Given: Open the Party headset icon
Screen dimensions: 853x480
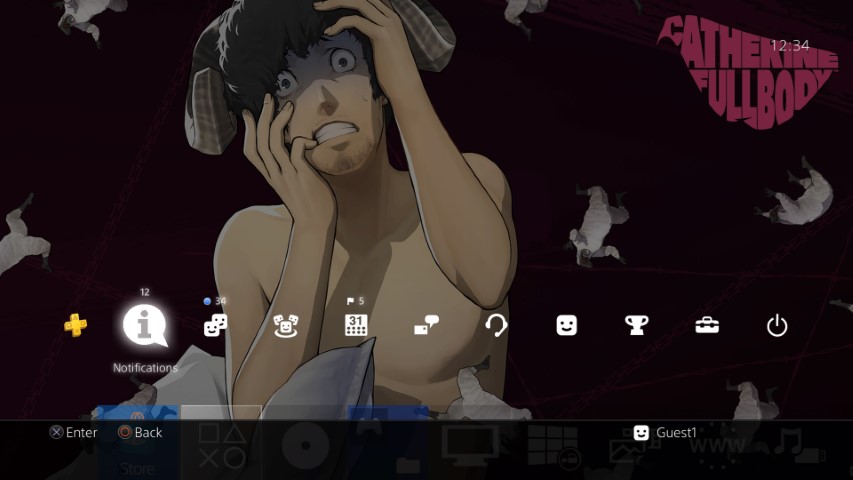Looking at the screenshot, I should click(496, 325).
